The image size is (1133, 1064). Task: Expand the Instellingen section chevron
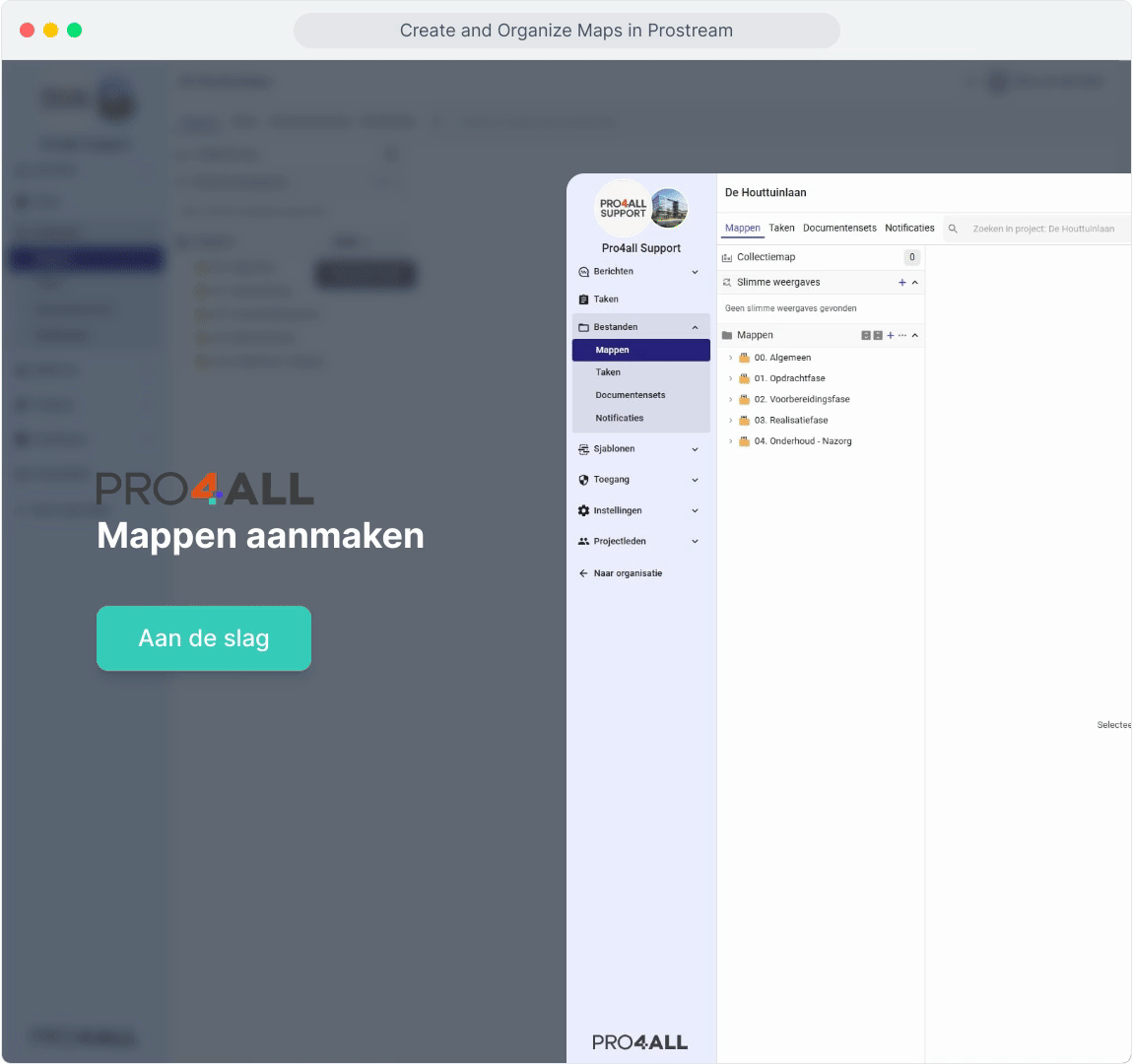point(696,510)
